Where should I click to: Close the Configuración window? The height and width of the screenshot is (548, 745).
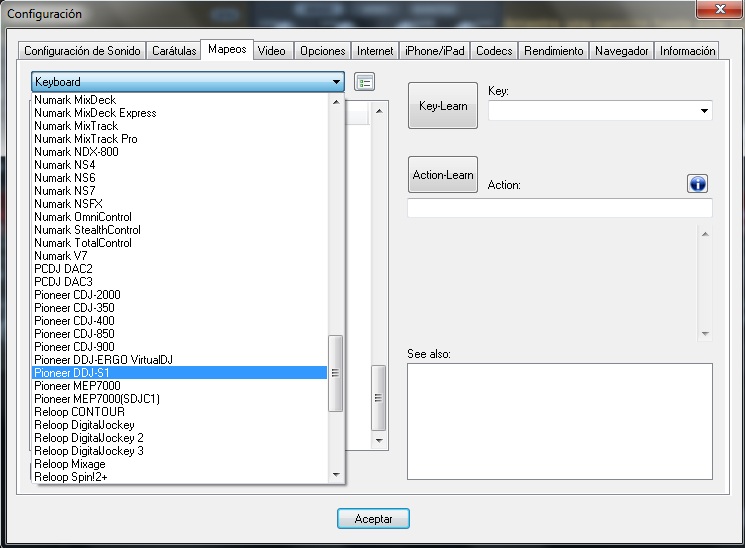click(x=720, y=9)
